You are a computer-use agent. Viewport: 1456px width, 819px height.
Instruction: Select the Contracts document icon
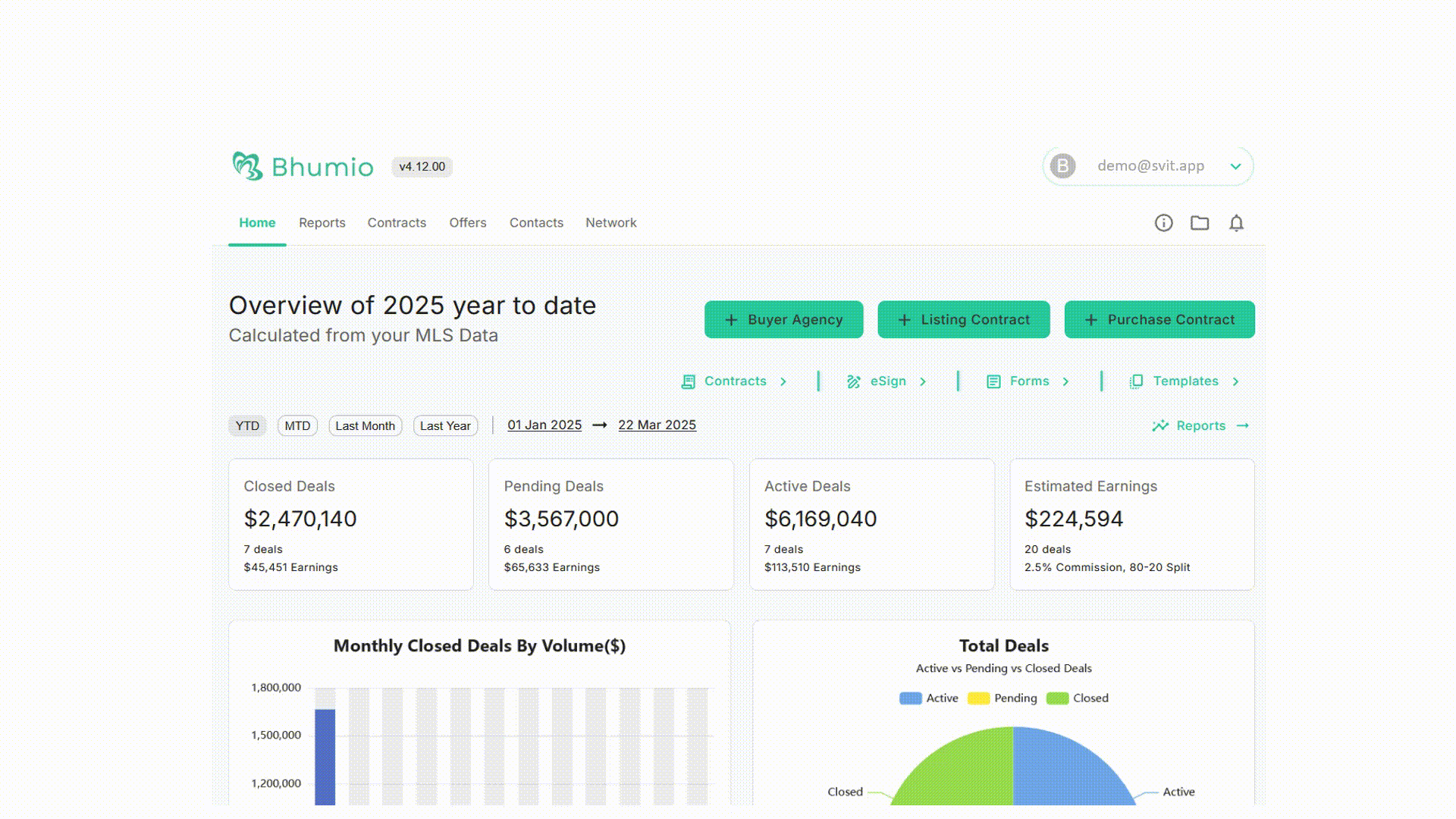[689, 381]
